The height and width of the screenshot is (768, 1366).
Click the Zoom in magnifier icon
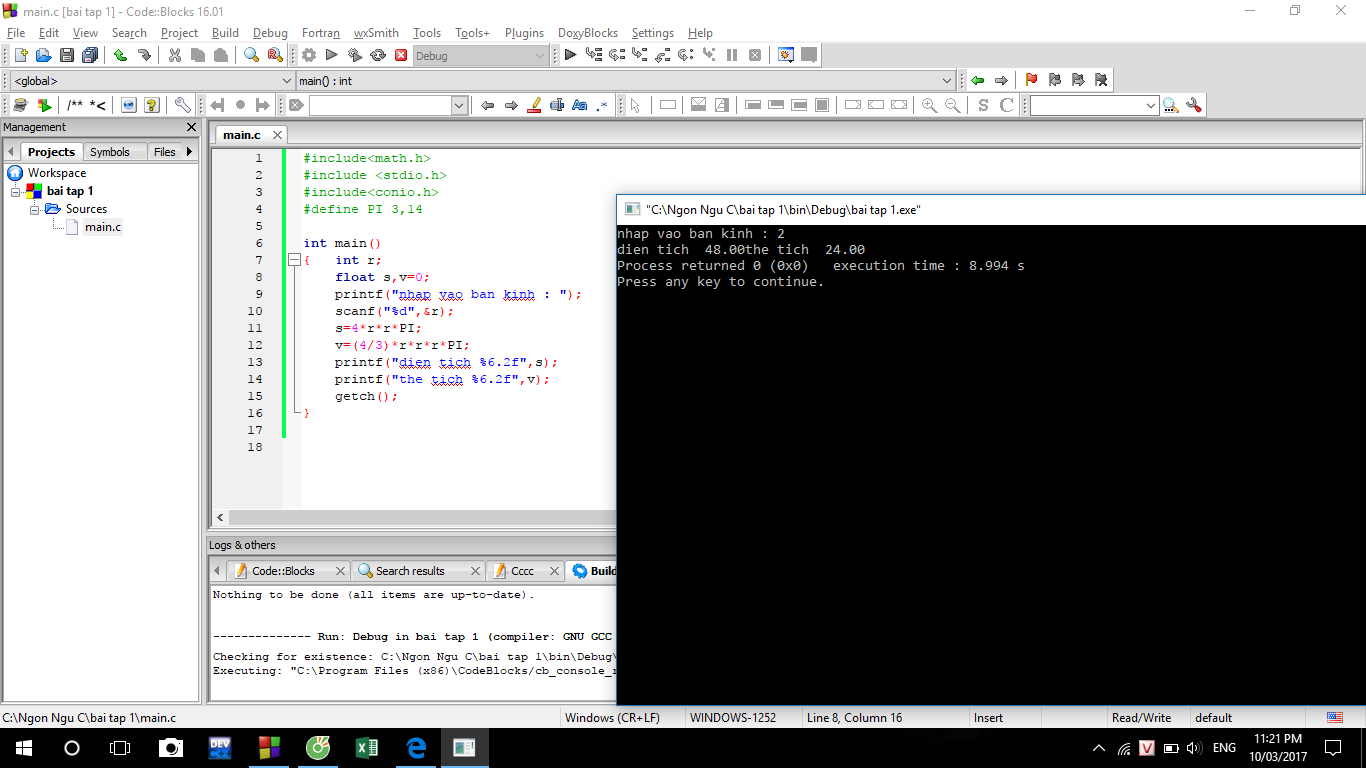click(929, 105)
